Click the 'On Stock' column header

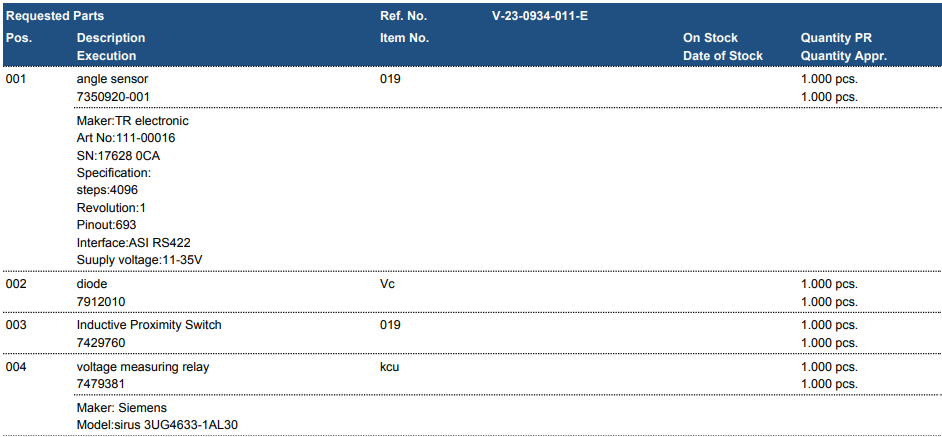coord(710,38)
